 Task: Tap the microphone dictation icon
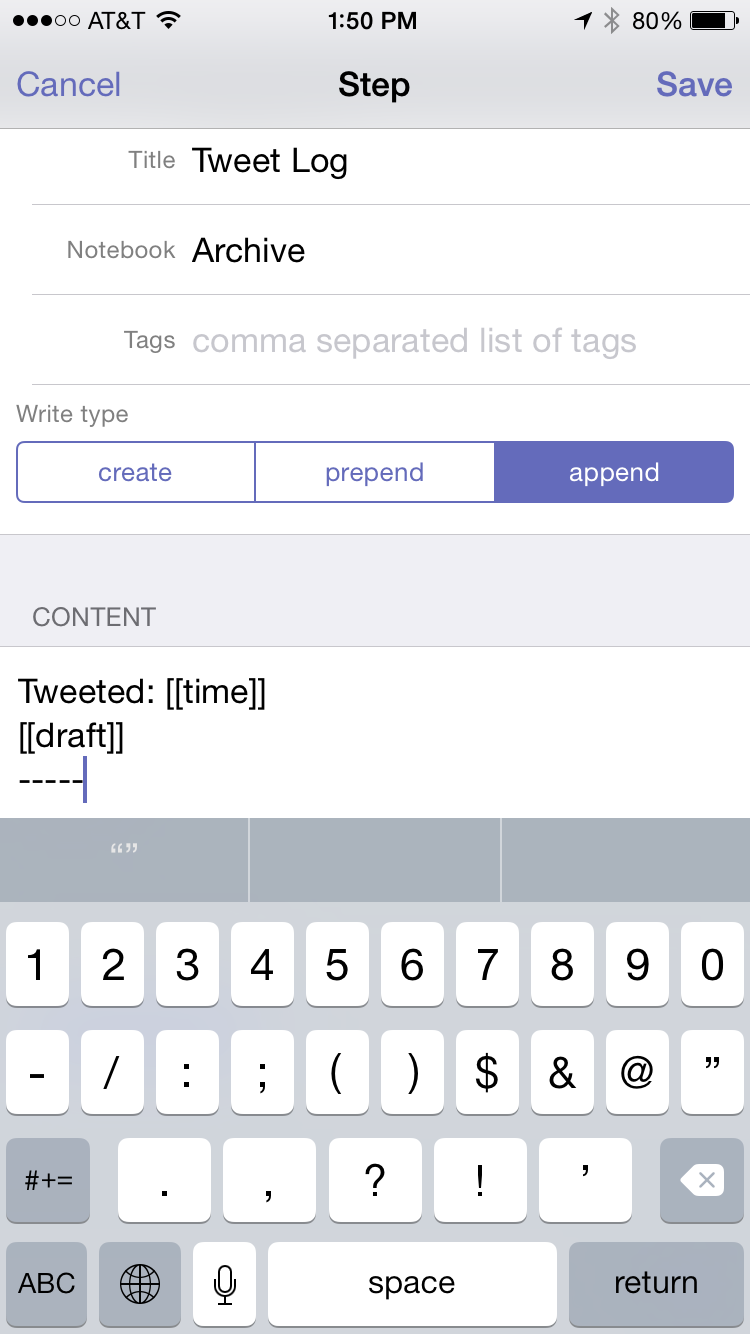click(x=225, y=1282)
